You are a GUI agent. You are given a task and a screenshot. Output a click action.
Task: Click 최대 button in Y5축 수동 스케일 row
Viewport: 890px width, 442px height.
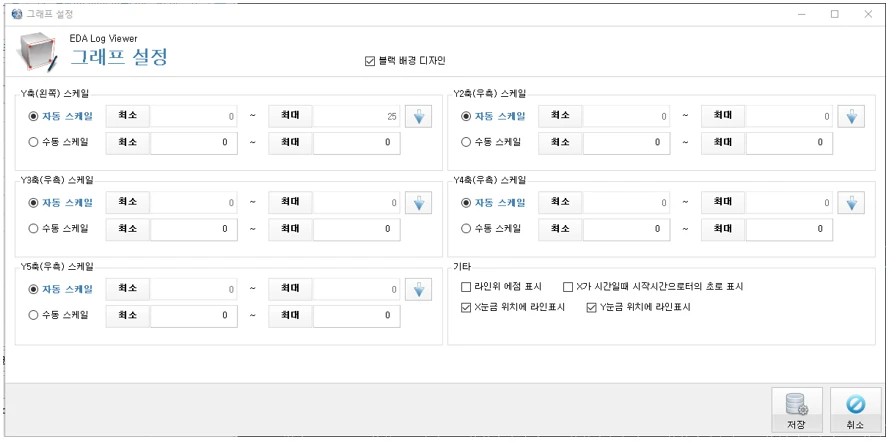(290, 316)
